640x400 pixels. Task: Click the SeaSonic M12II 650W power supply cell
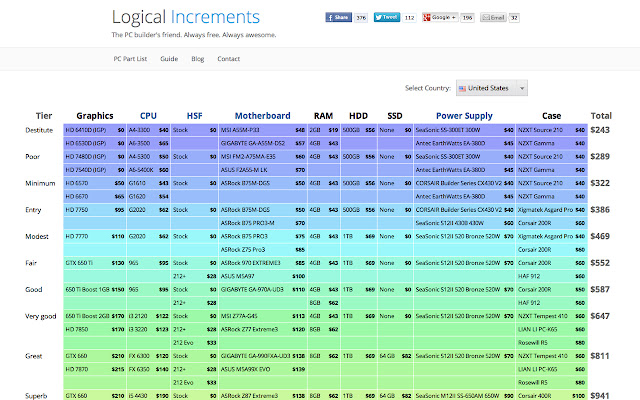coord(464,396)
